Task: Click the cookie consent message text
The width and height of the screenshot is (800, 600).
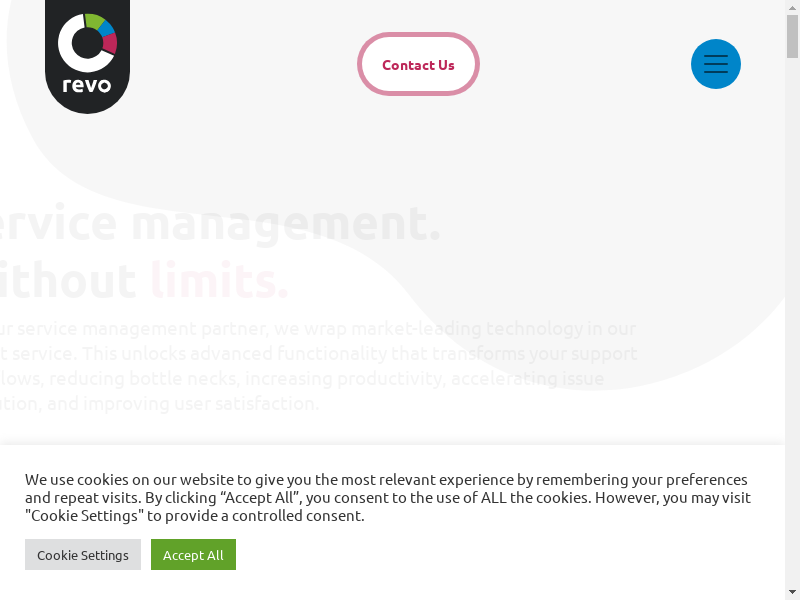Action: coord(388,497)
